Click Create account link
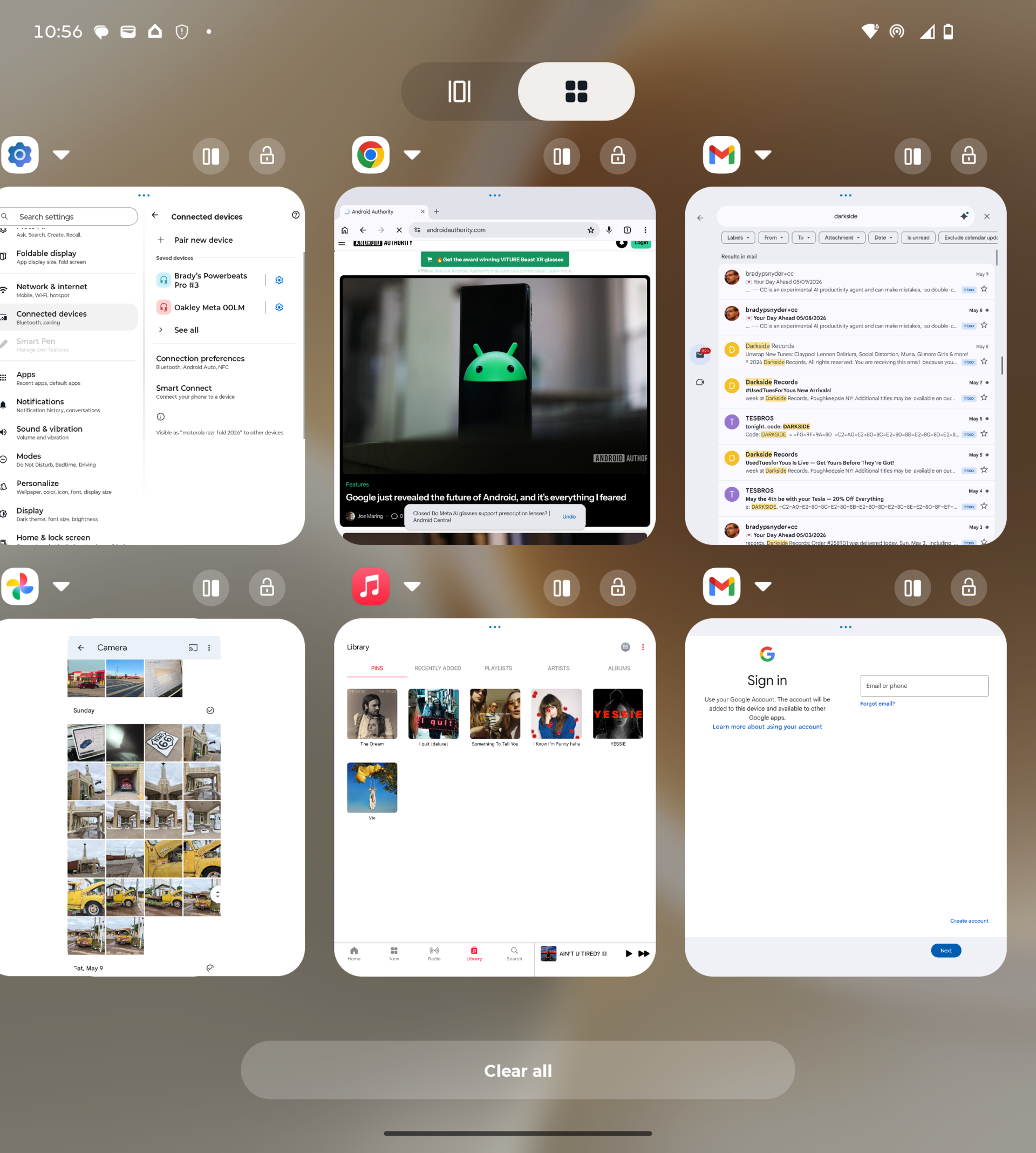 [x=969, y=921]
